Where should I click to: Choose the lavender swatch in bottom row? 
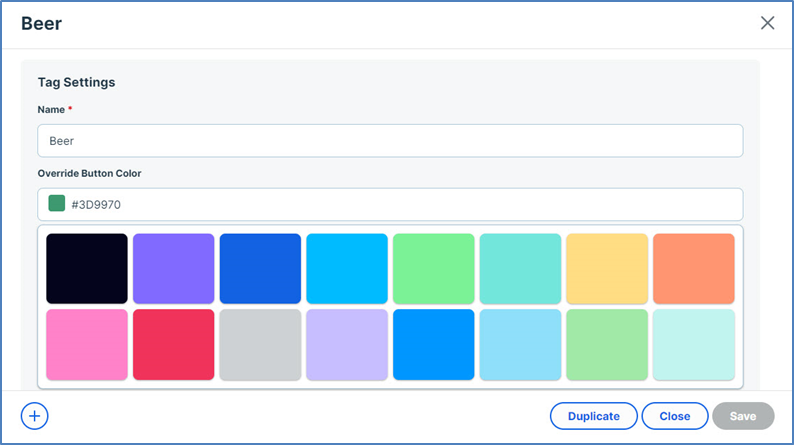pyautogui.click(x=347, y=344)
